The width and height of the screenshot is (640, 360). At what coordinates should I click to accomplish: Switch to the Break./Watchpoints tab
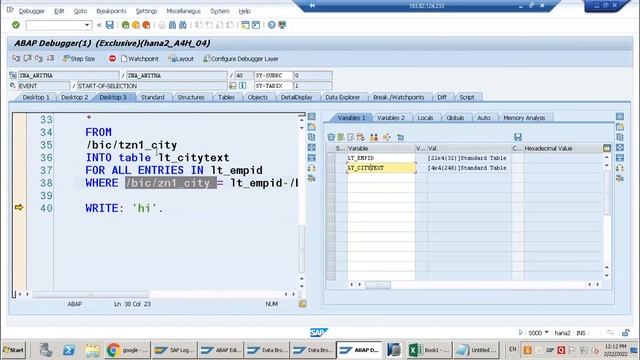(398, 97)
